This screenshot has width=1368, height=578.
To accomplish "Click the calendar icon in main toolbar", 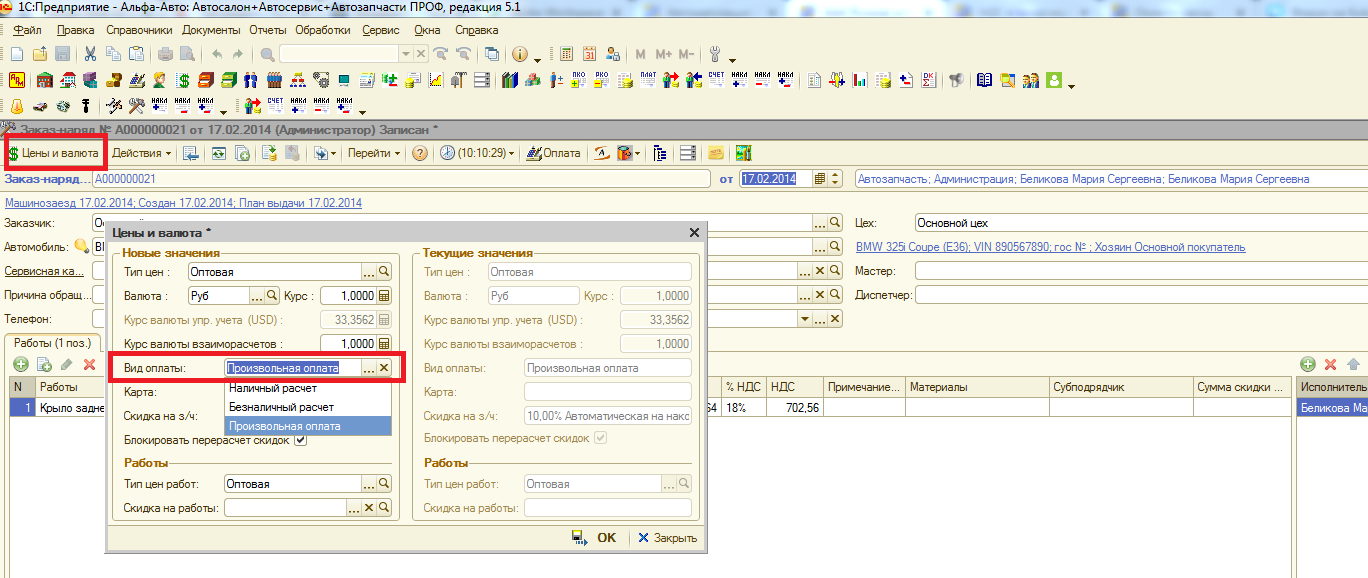I will pyautogui.click(x=590, y=54).
